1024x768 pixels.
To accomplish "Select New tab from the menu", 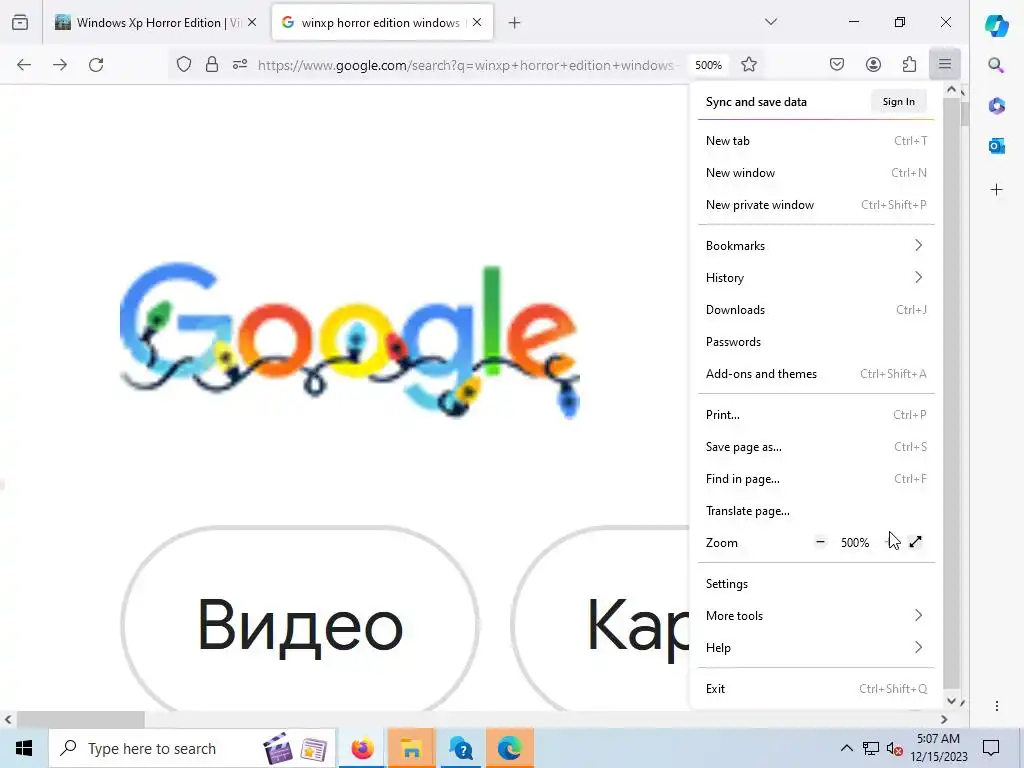I will (816, 140).
